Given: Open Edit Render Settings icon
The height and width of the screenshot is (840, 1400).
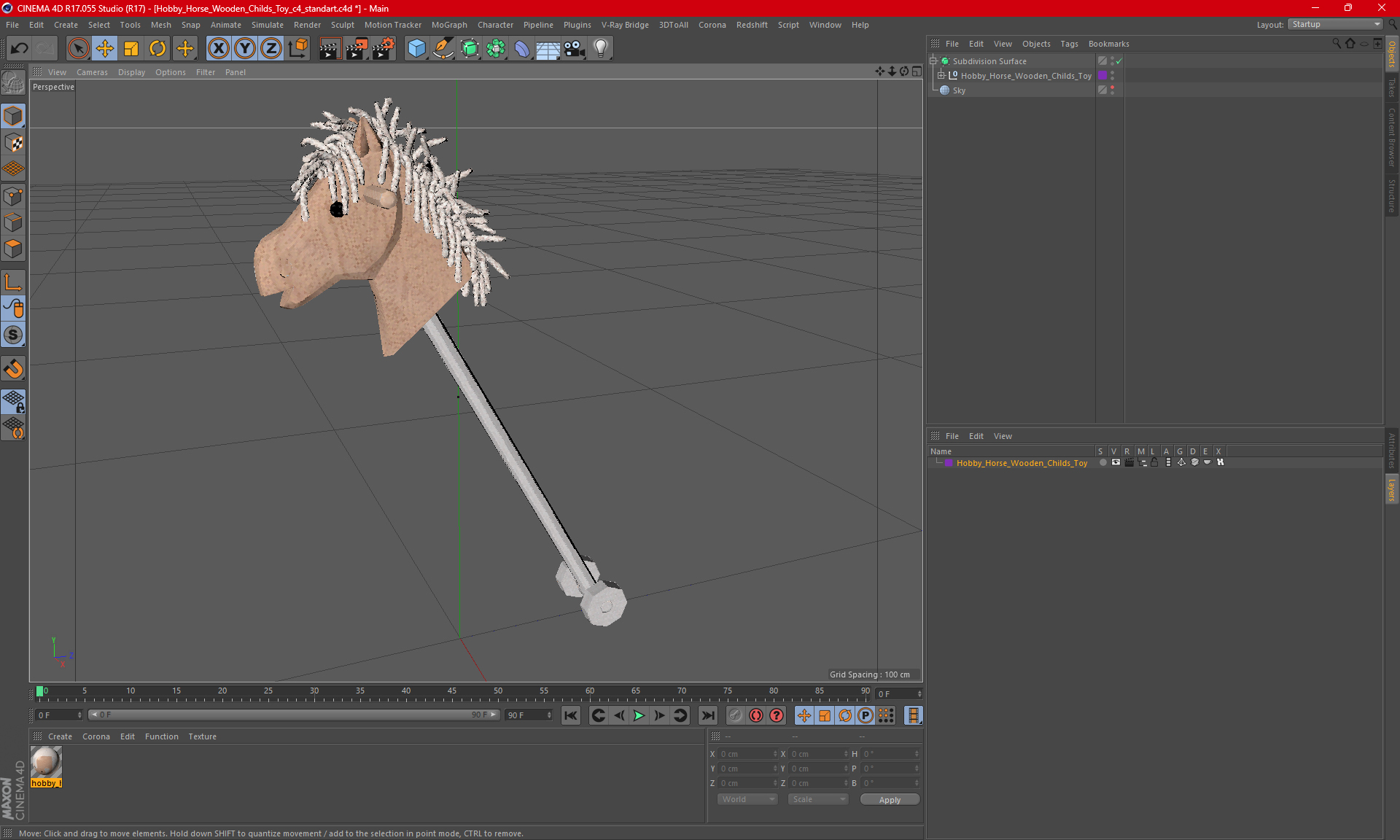Looking at the screenshot, I should click(384, 48).
